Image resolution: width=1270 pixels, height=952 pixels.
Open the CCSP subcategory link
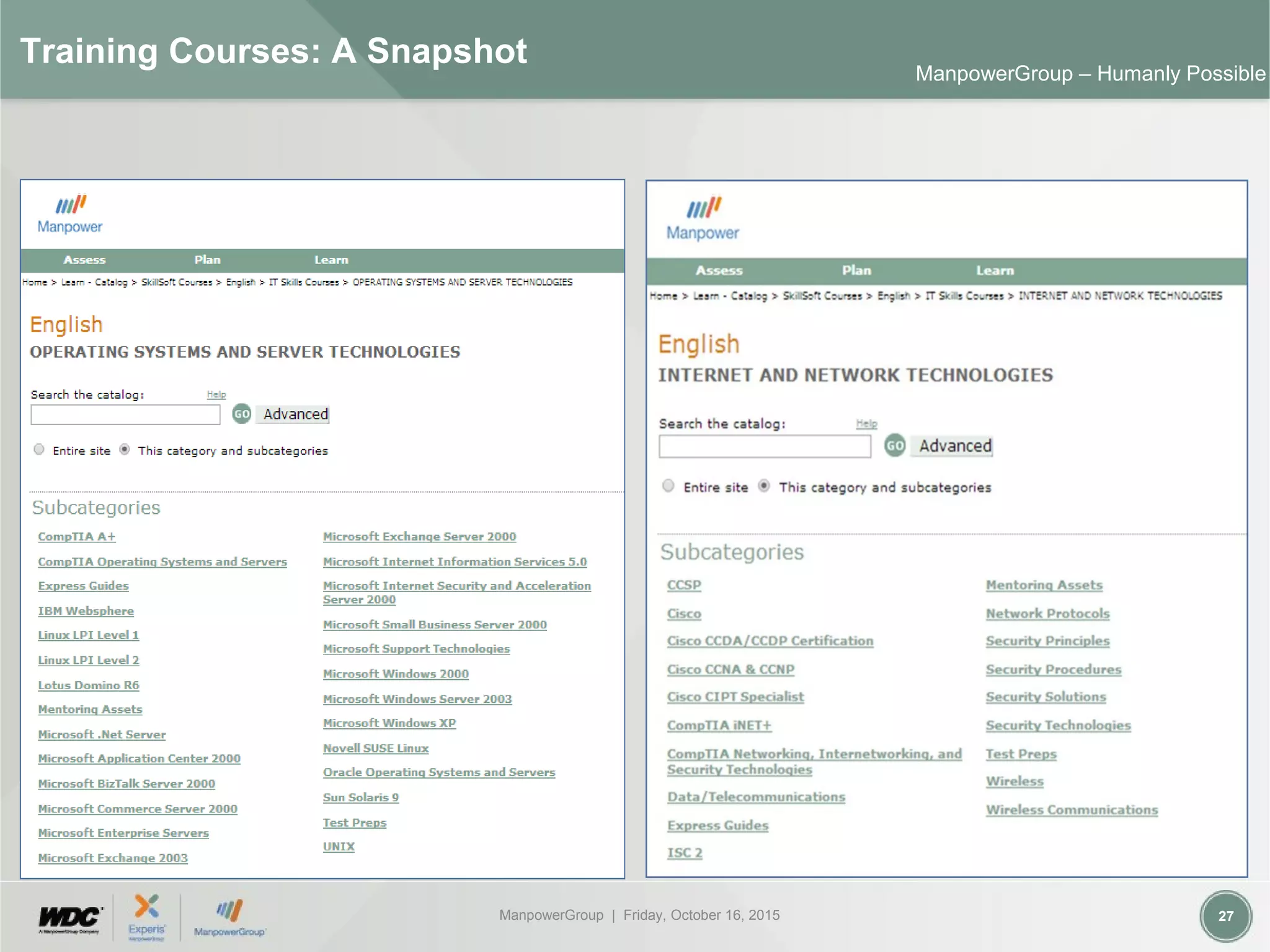(x=684, y=585)
